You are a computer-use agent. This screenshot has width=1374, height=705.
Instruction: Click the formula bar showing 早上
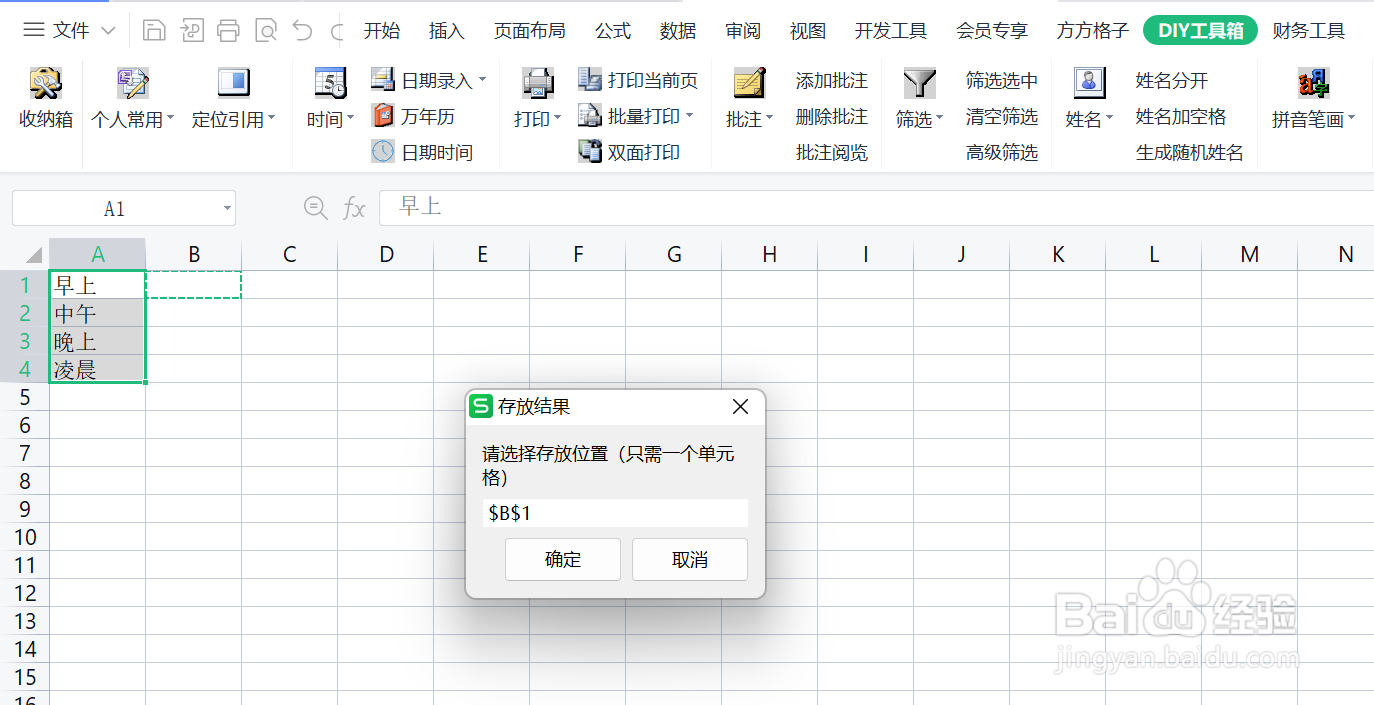pyautogui.click(x=876, y=208)
